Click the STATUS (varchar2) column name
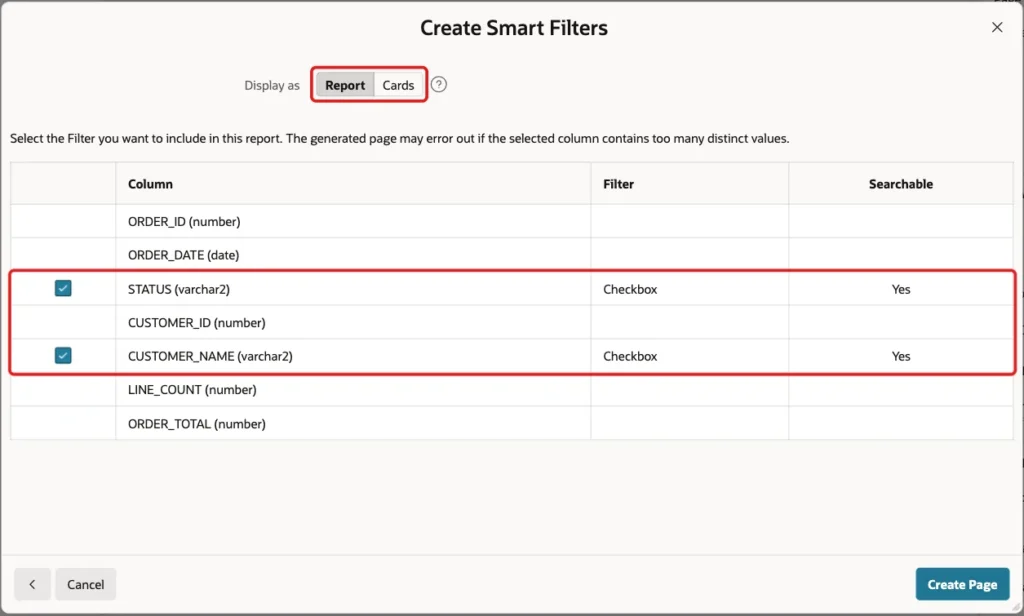This screenshot has width=1024, height=616. (179, 289)
